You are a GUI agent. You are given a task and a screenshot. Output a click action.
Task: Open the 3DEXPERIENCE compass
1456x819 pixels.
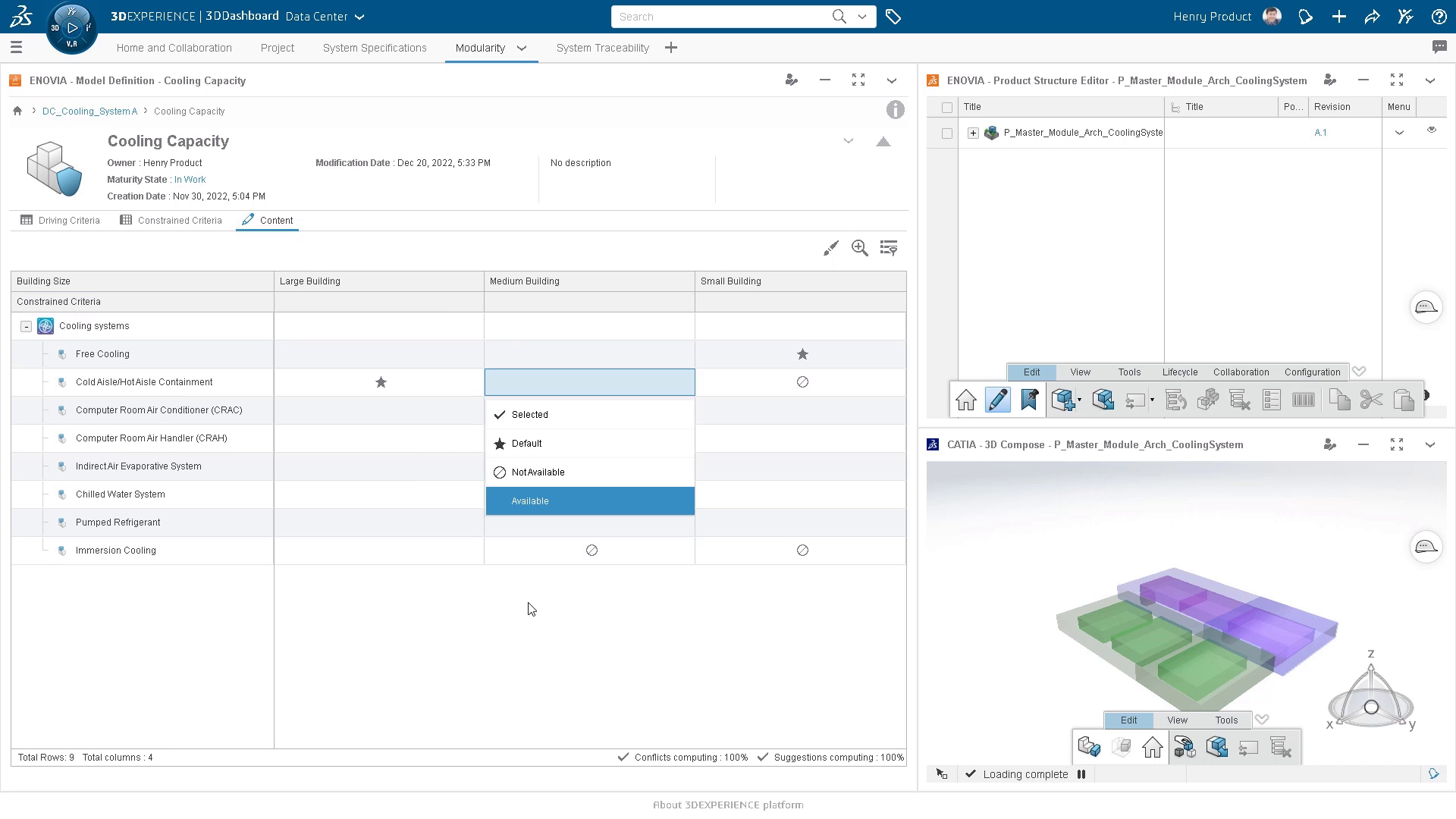tap(72, 28)
